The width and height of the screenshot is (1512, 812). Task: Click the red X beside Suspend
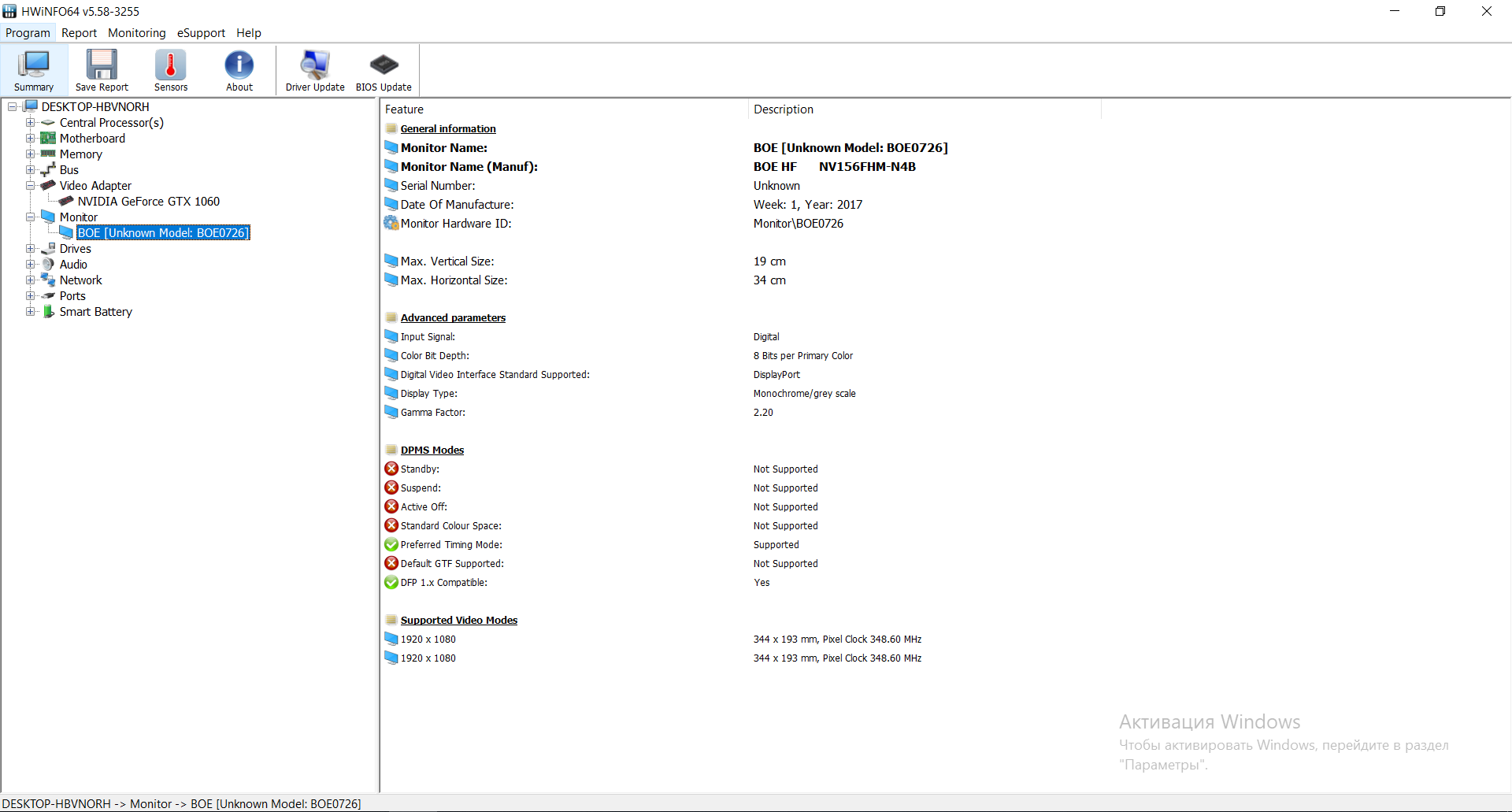(x=391, y=488)
